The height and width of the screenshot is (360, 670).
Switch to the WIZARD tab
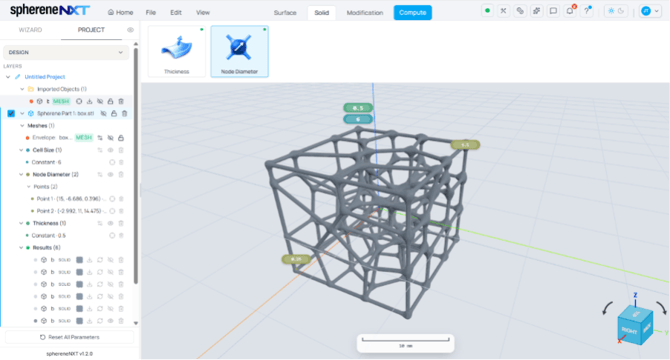point(30,30)
